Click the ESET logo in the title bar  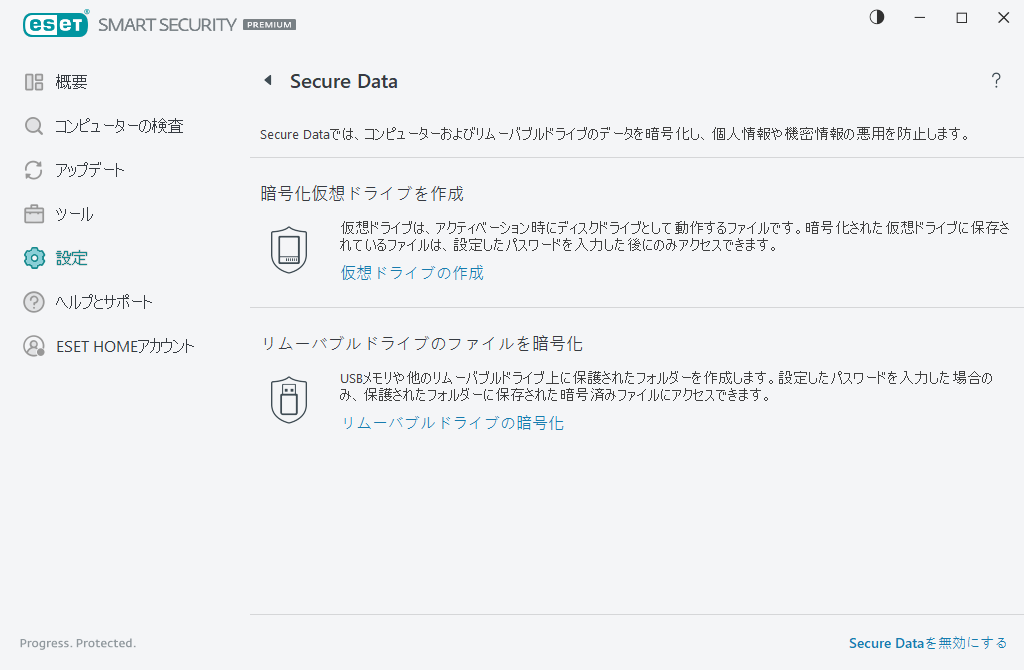tap(55, 24)
